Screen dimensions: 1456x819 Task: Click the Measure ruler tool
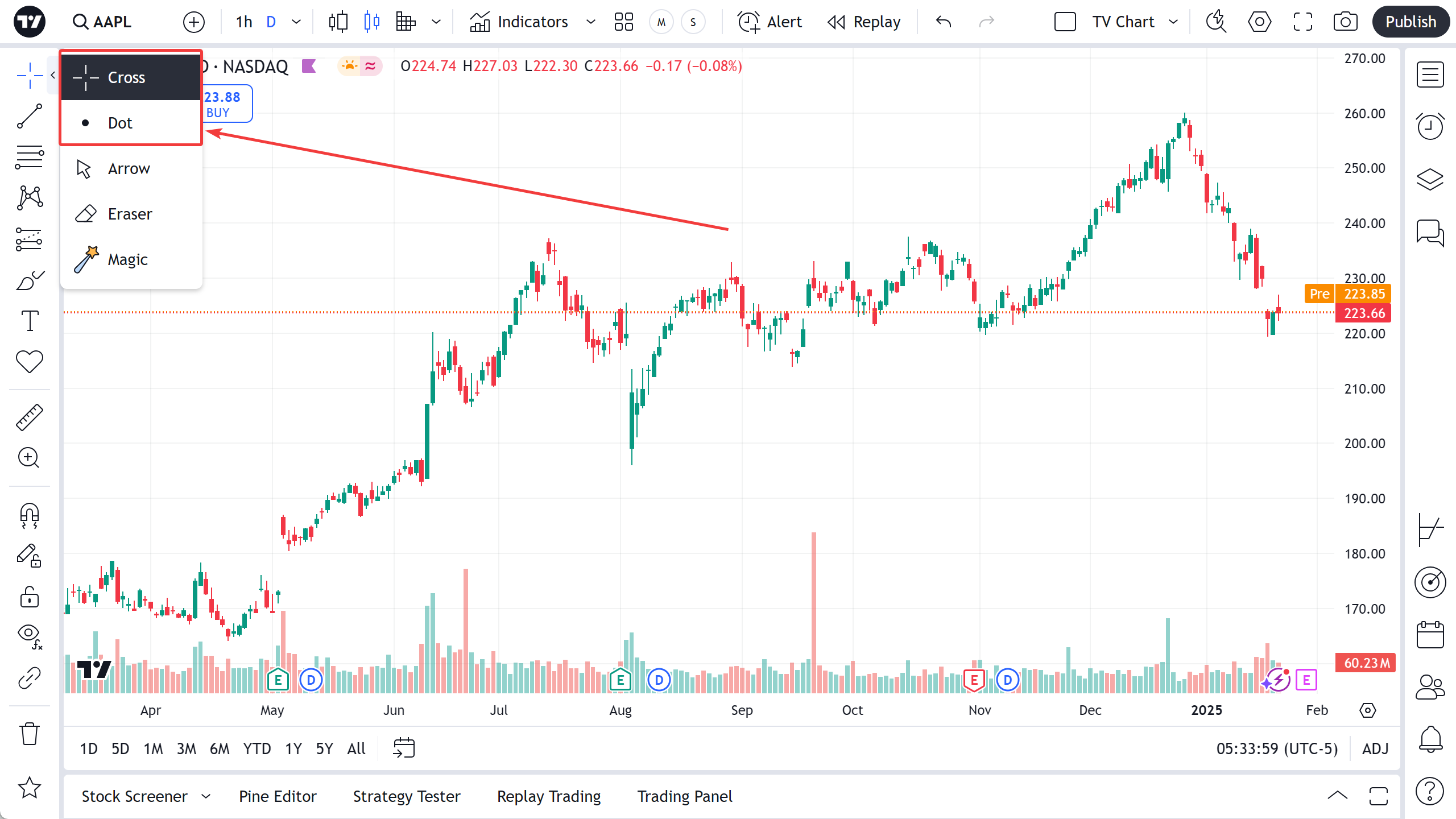(29, 417)
